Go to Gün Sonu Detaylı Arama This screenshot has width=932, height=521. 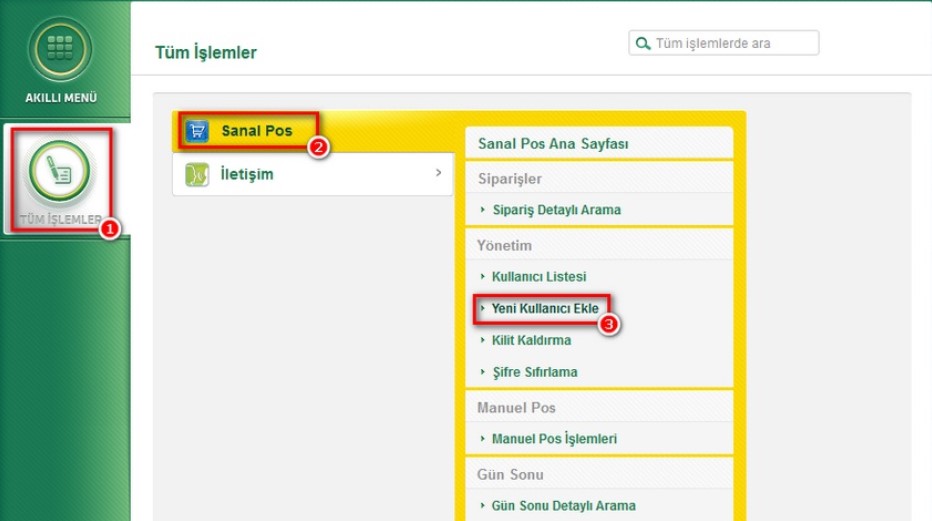(563, 506)
